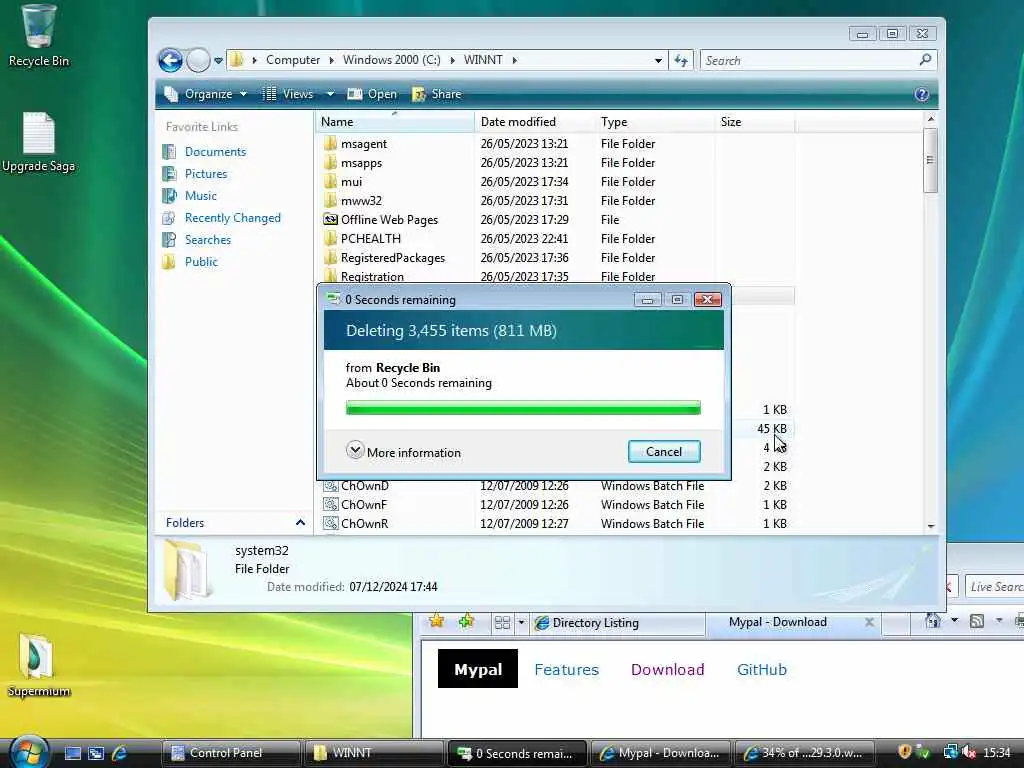This screenshot has height=768, width=1024.
Task: Go back in the WINNT Explorer window
Action: pyautogui.click(x=170, y=61)
